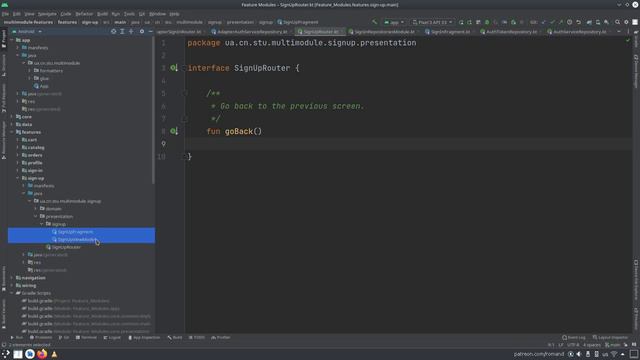Open the Code menu
The image size is (640, 360).
point(66,13)
